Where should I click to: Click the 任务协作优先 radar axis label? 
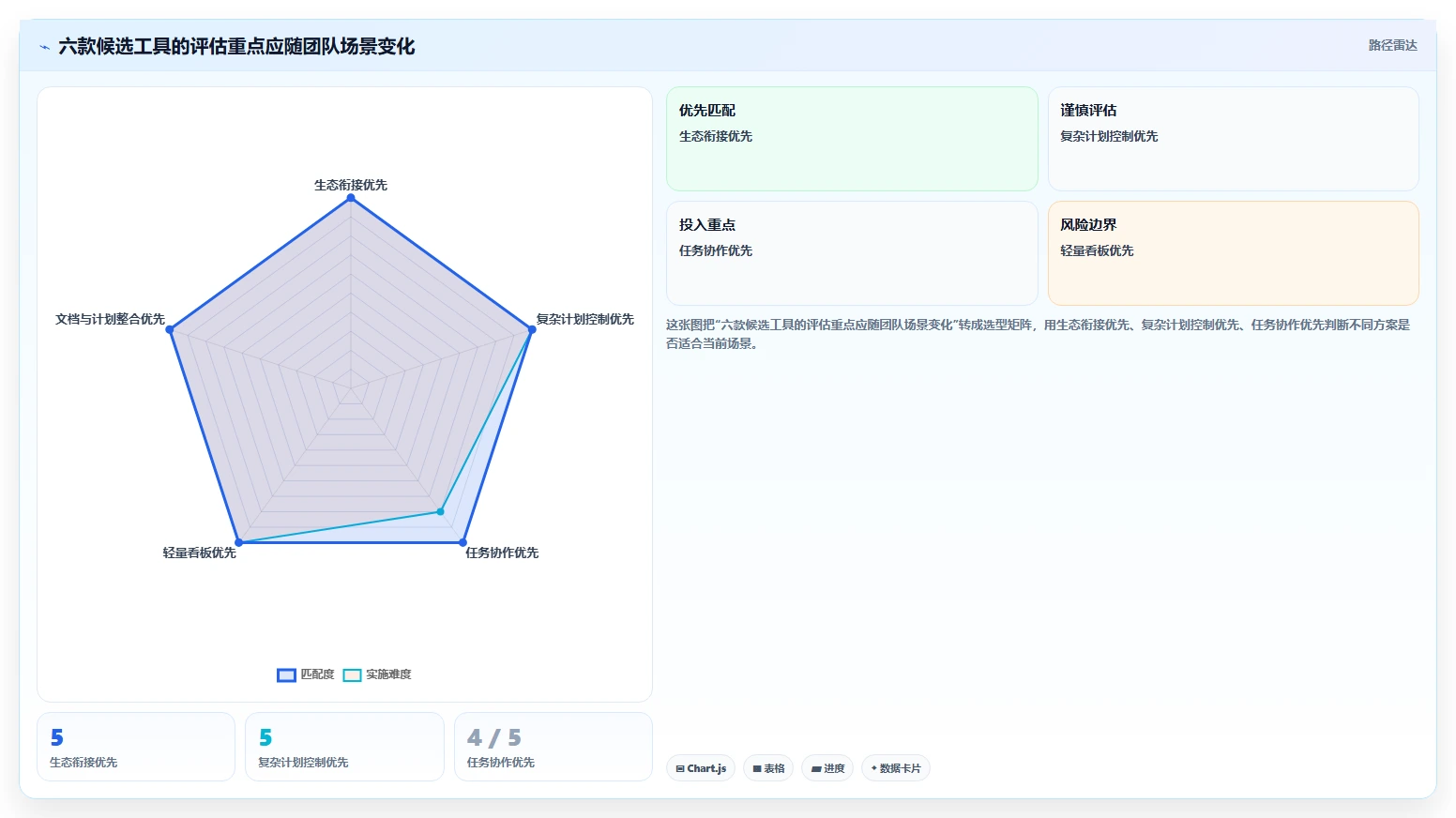[502, 553]
